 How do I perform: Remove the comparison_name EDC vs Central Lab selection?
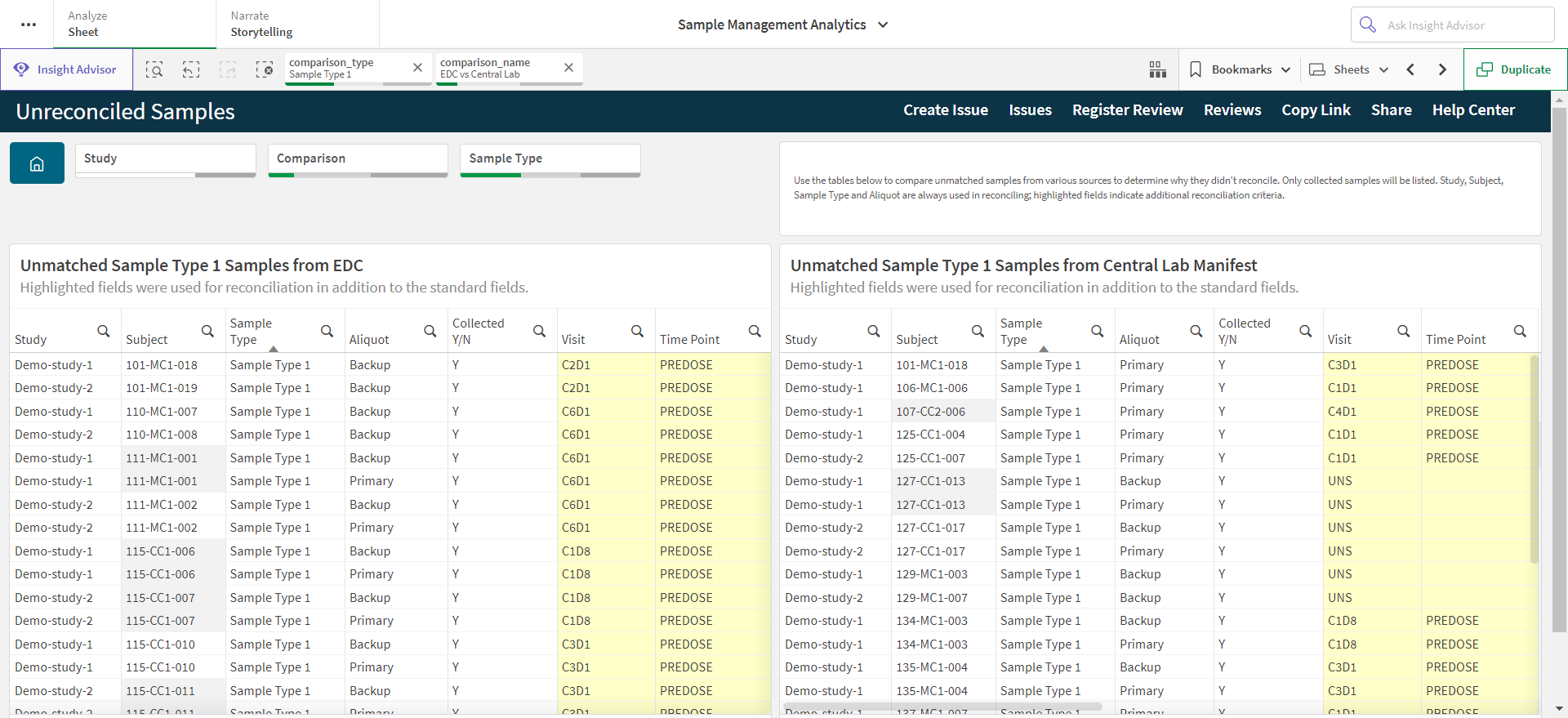[568, 68]
